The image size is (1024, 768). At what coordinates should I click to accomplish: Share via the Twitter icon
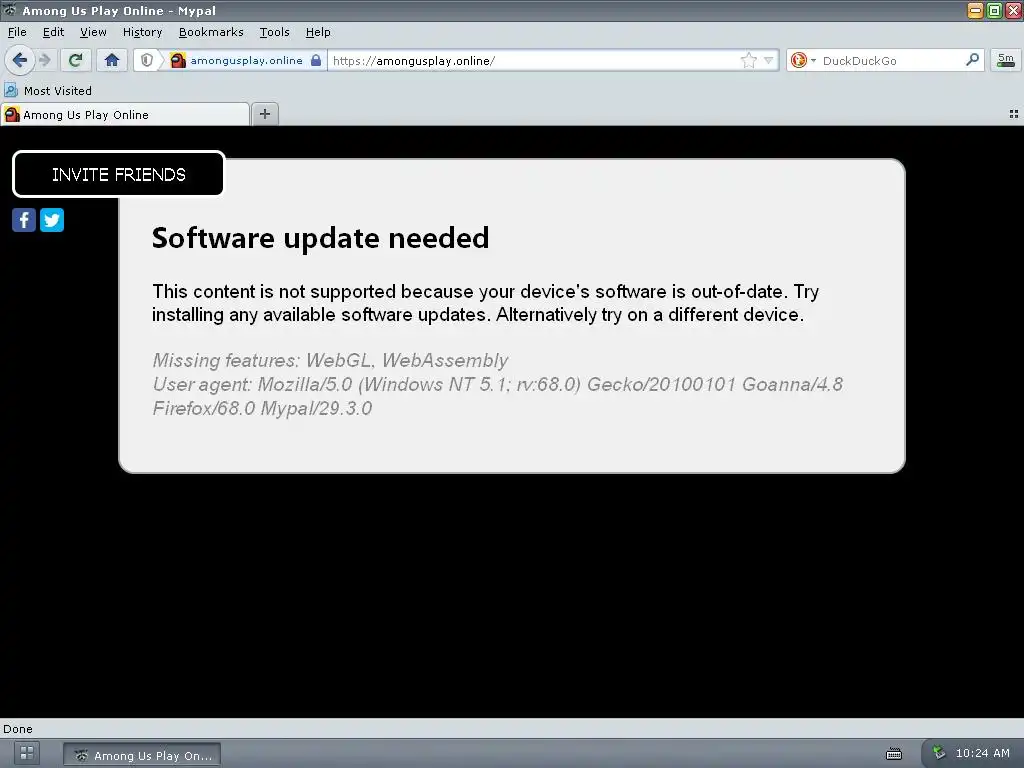[x=52, y=220]
